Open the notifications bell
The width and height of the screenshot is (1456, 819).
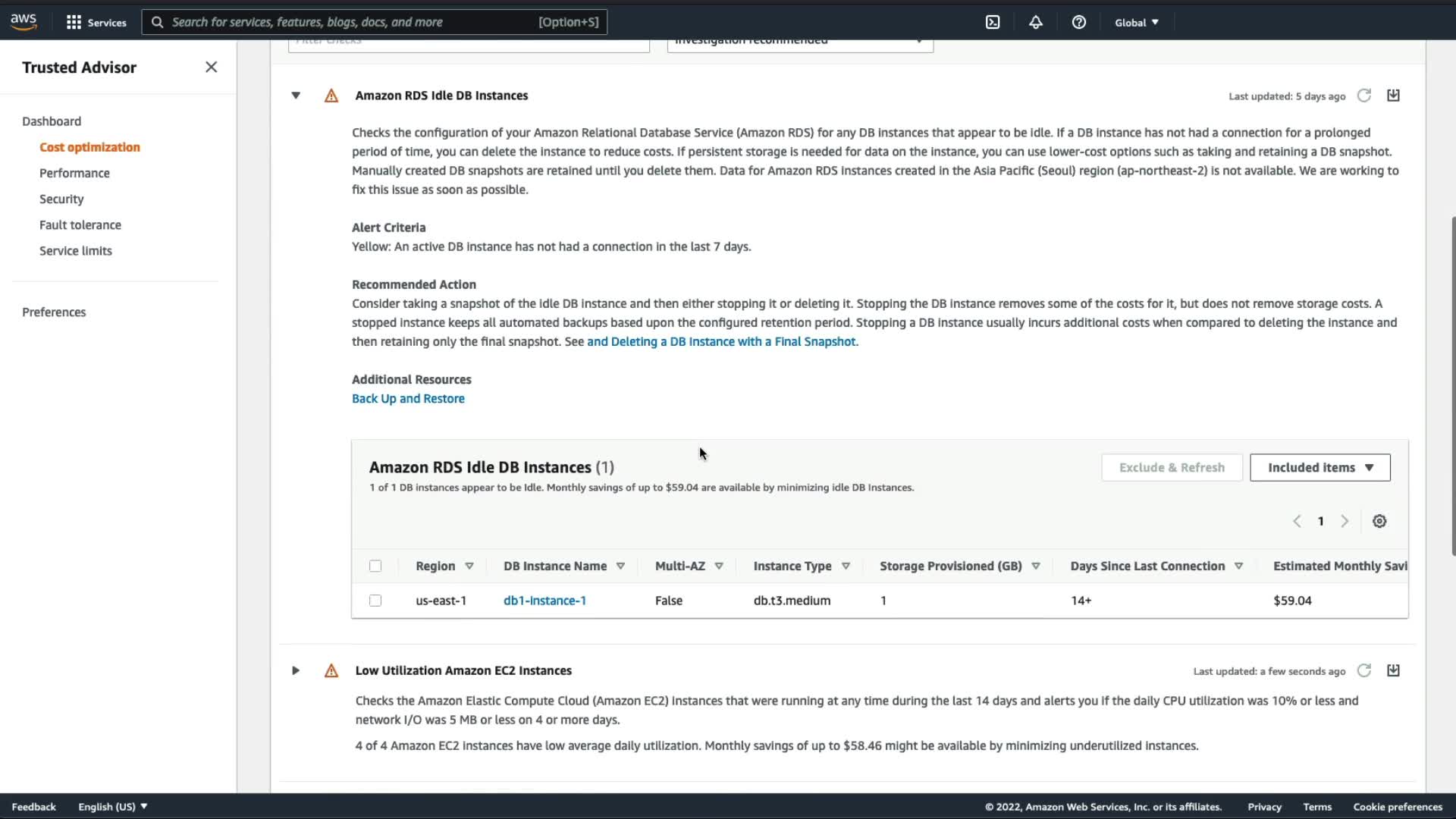pyautogui.click(x=1035, y=22)
